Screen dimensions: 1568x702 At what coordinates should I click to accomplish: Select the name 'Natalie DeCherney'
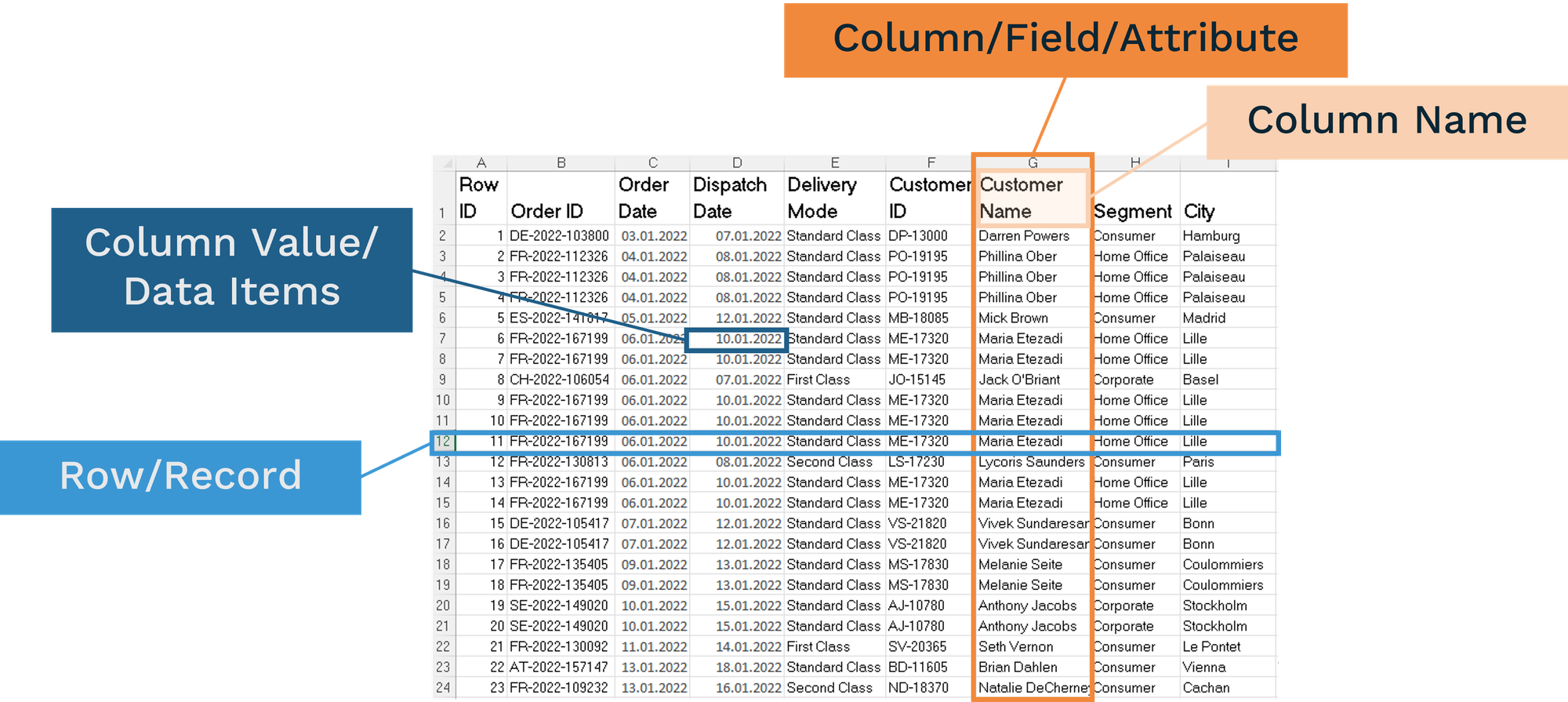click(1033, 688)
